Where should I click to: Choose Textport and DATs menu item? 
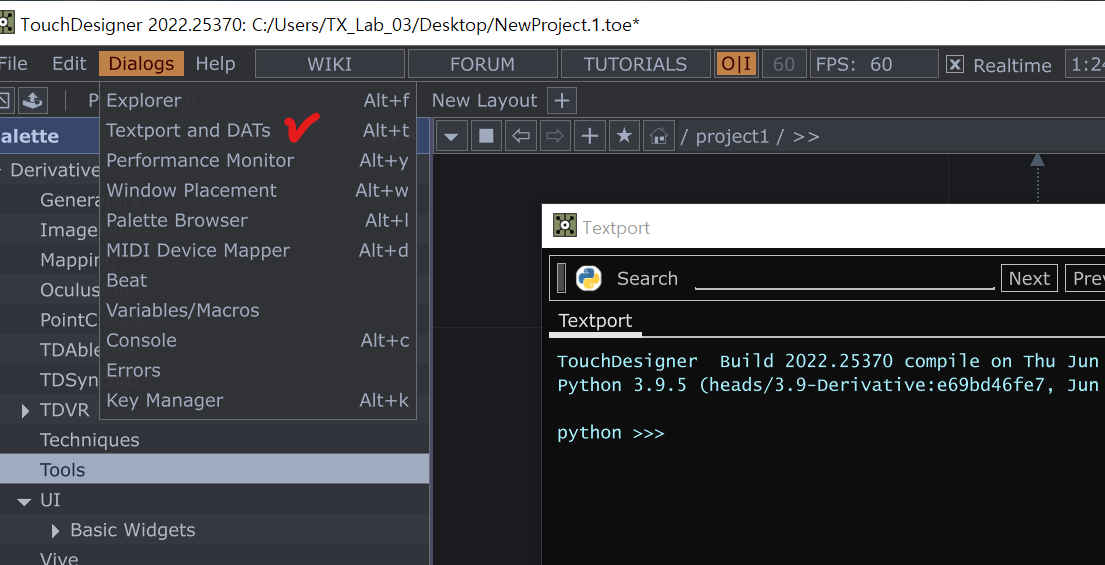258,130
